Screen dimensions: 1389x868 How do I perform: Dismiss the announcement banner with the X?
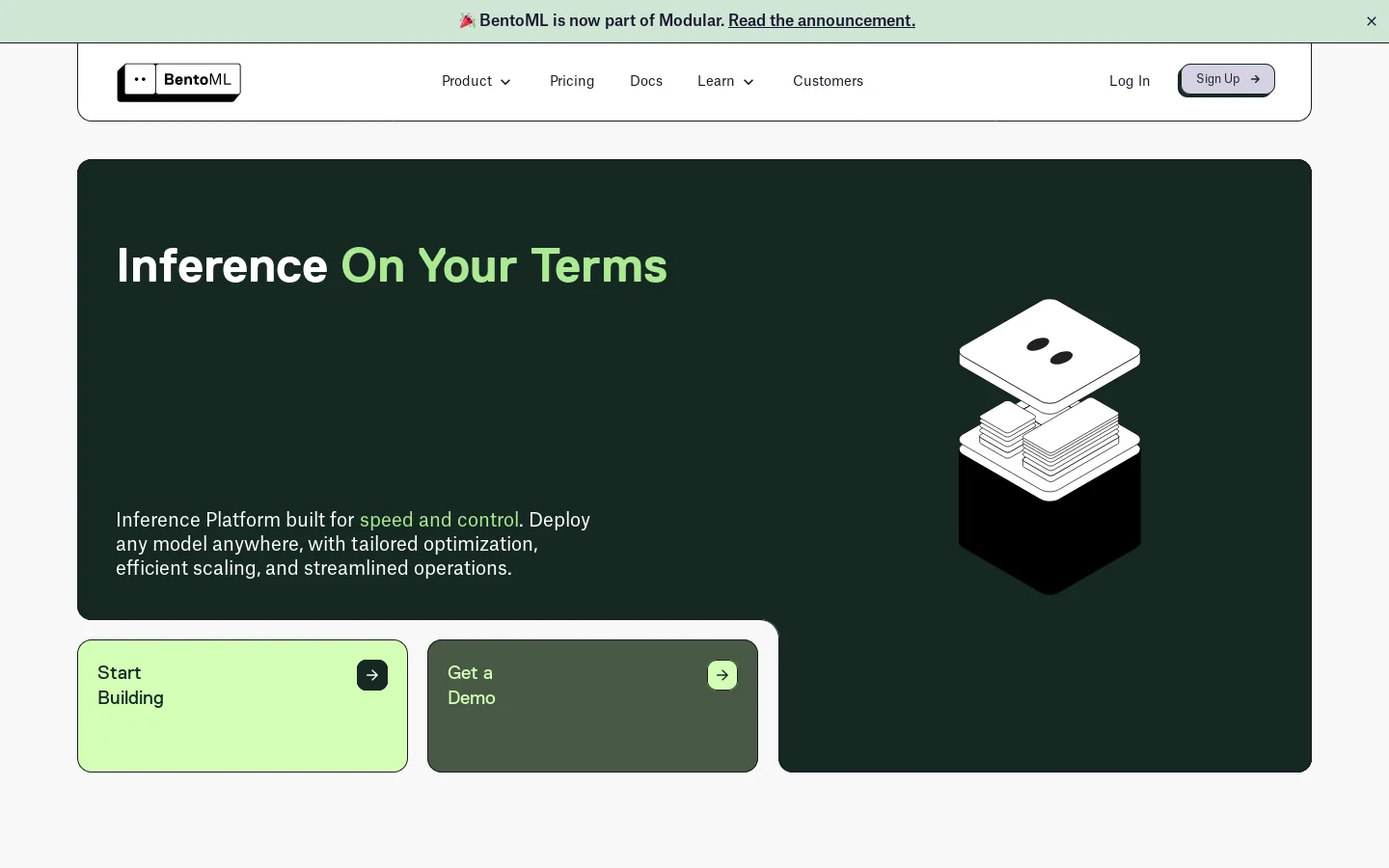[1372, 21]
